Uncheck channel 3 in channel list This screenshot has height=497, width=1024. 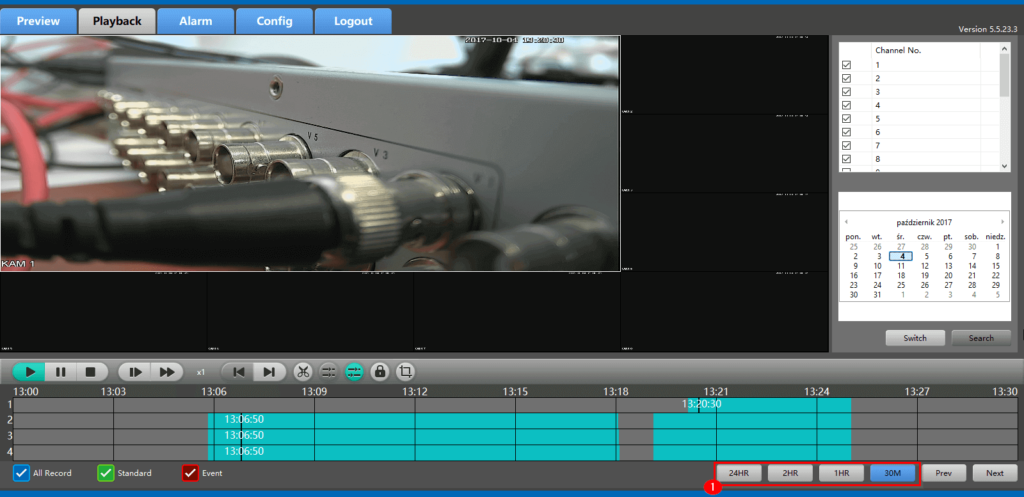(x=847, y=92)
